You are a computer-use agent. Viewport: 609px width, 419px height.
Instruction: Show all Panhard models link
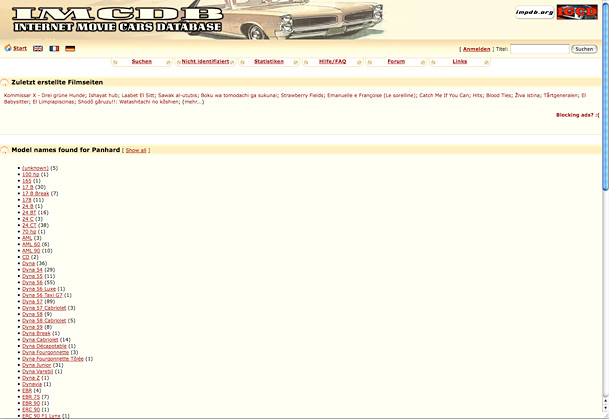pos(135,150)
